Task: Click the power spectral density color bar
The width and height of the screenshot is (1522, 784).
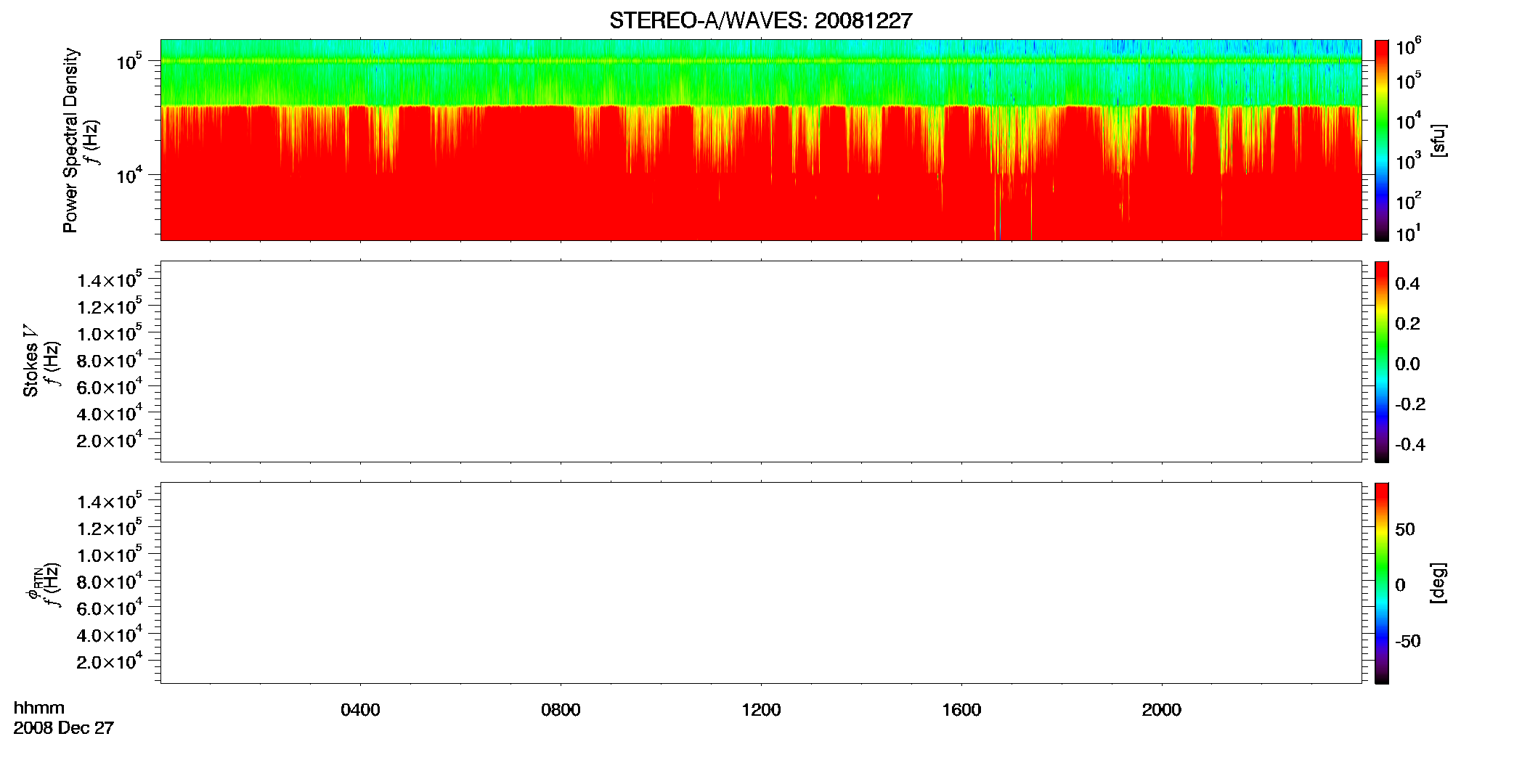Action: (x=1382, y=140)
